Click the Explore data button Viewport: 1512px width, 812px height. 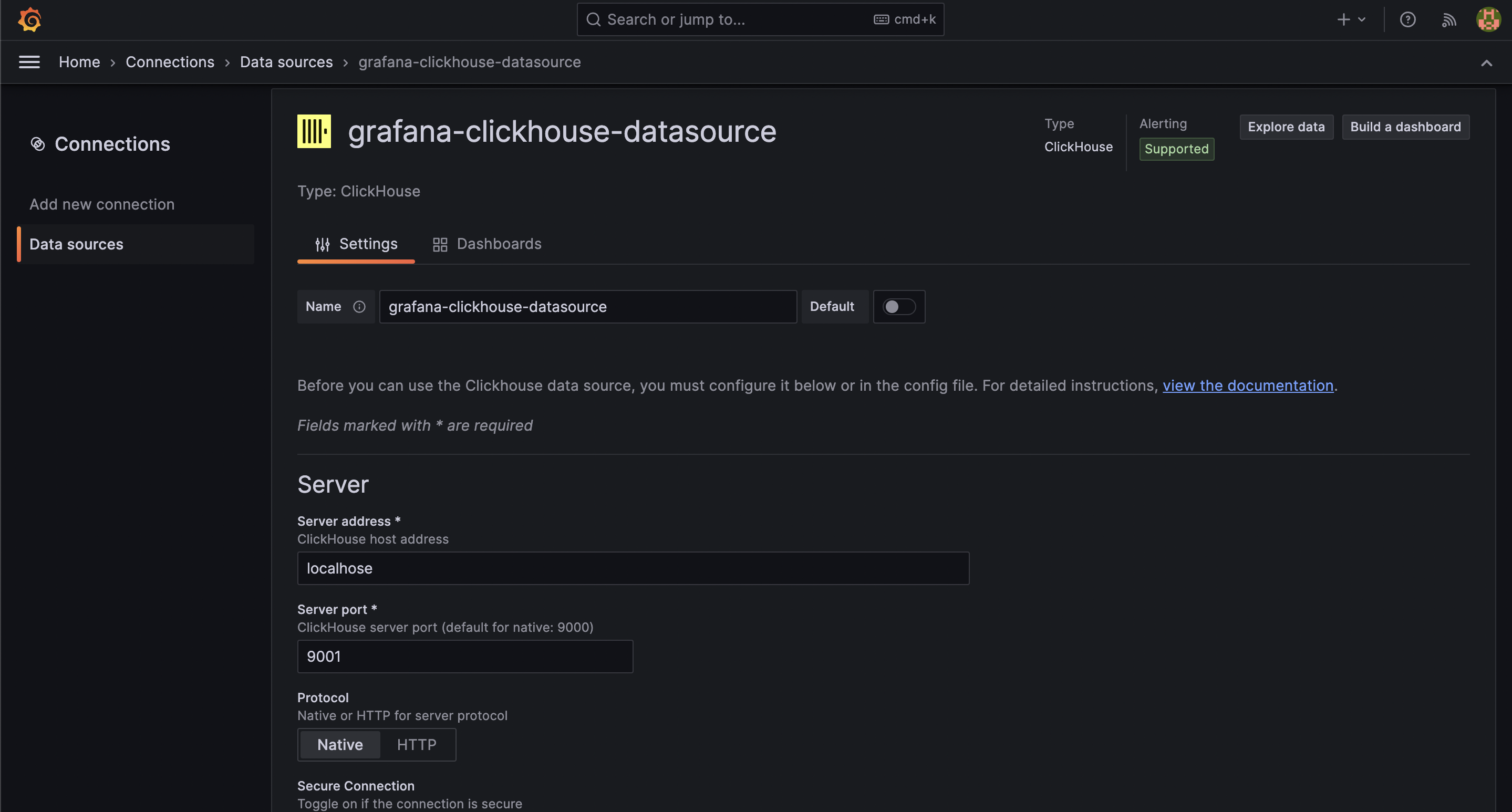(1286, 127)
